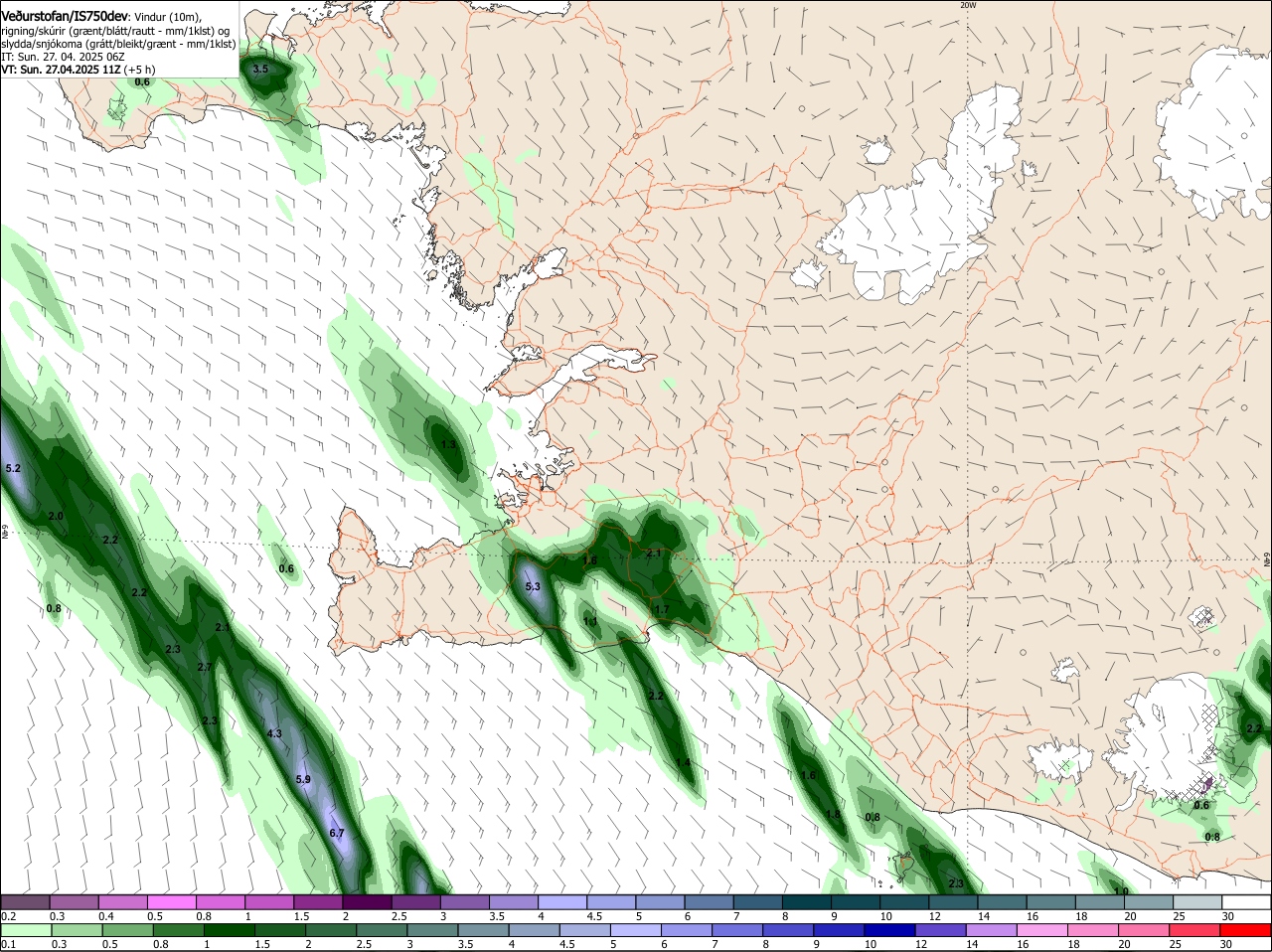Image resolution: width=1272 pixels, height=952 pixels.
Task: Click the 20W longitude label
Action: tap(968, 5)
